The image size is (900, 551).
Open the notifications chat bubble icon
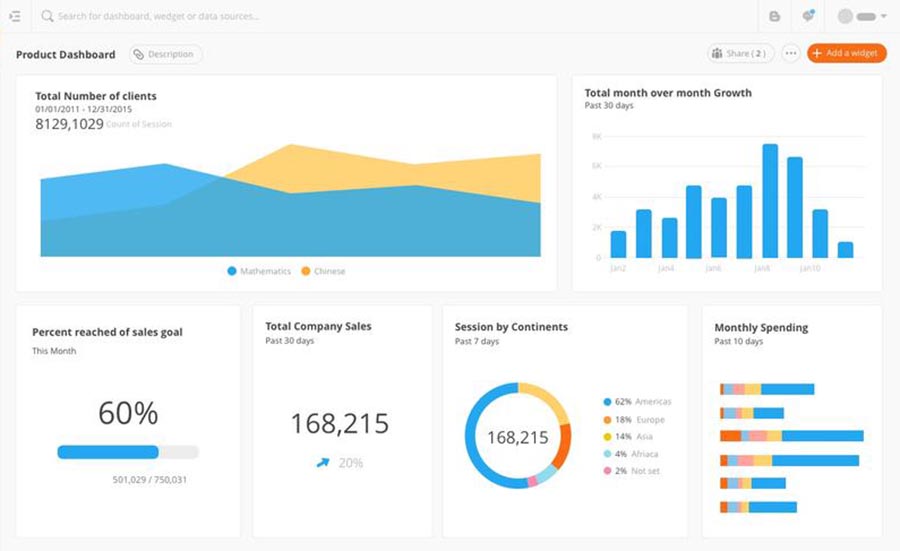point(807,16)
